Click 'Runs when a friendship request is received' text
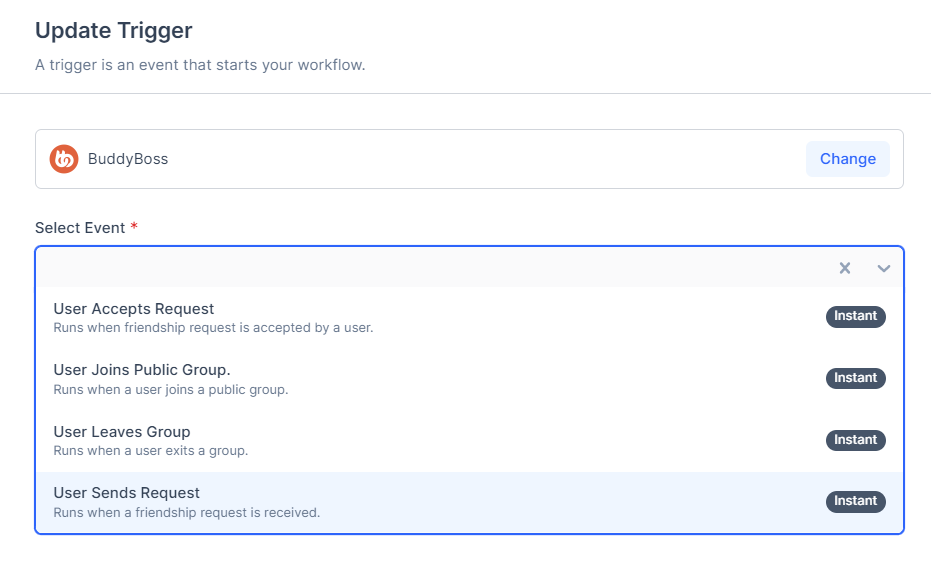 coord(187,513)
